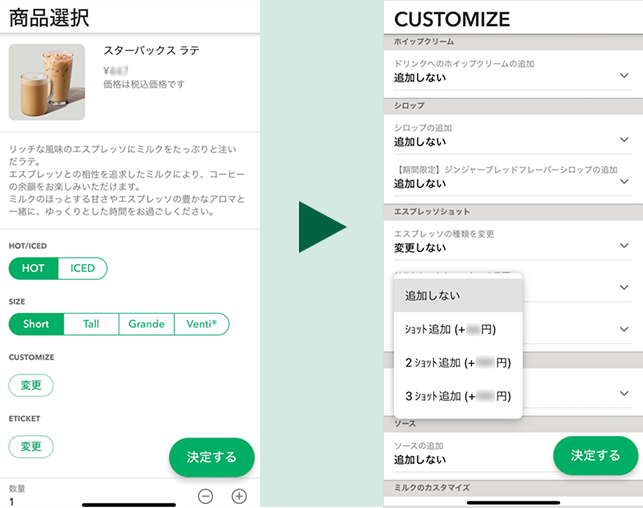The height and width of the screenshot is (508, 643).
Task: Choose the Short size
Action: 36,324
